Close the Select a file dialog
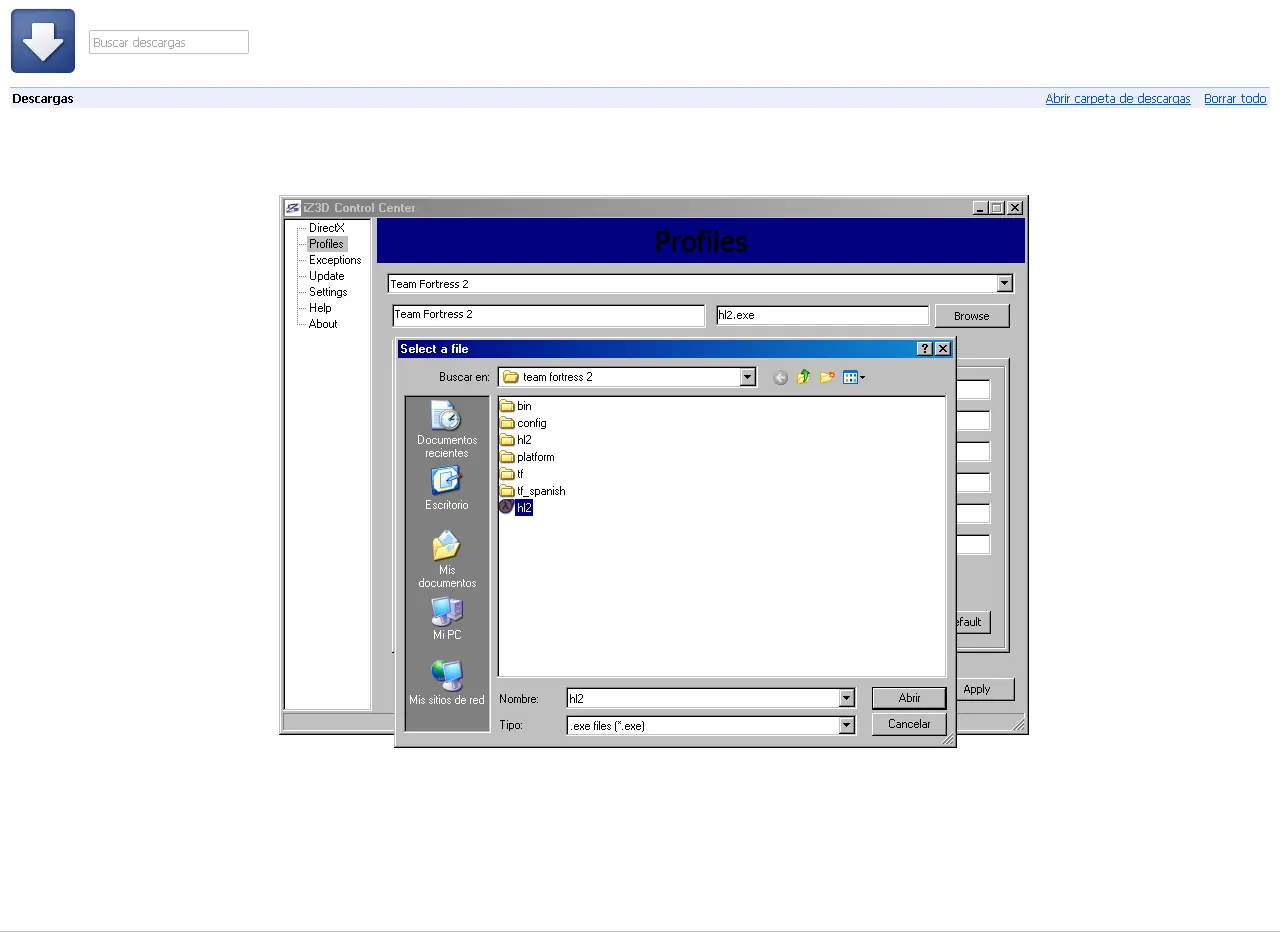 (x=942, y=349)
